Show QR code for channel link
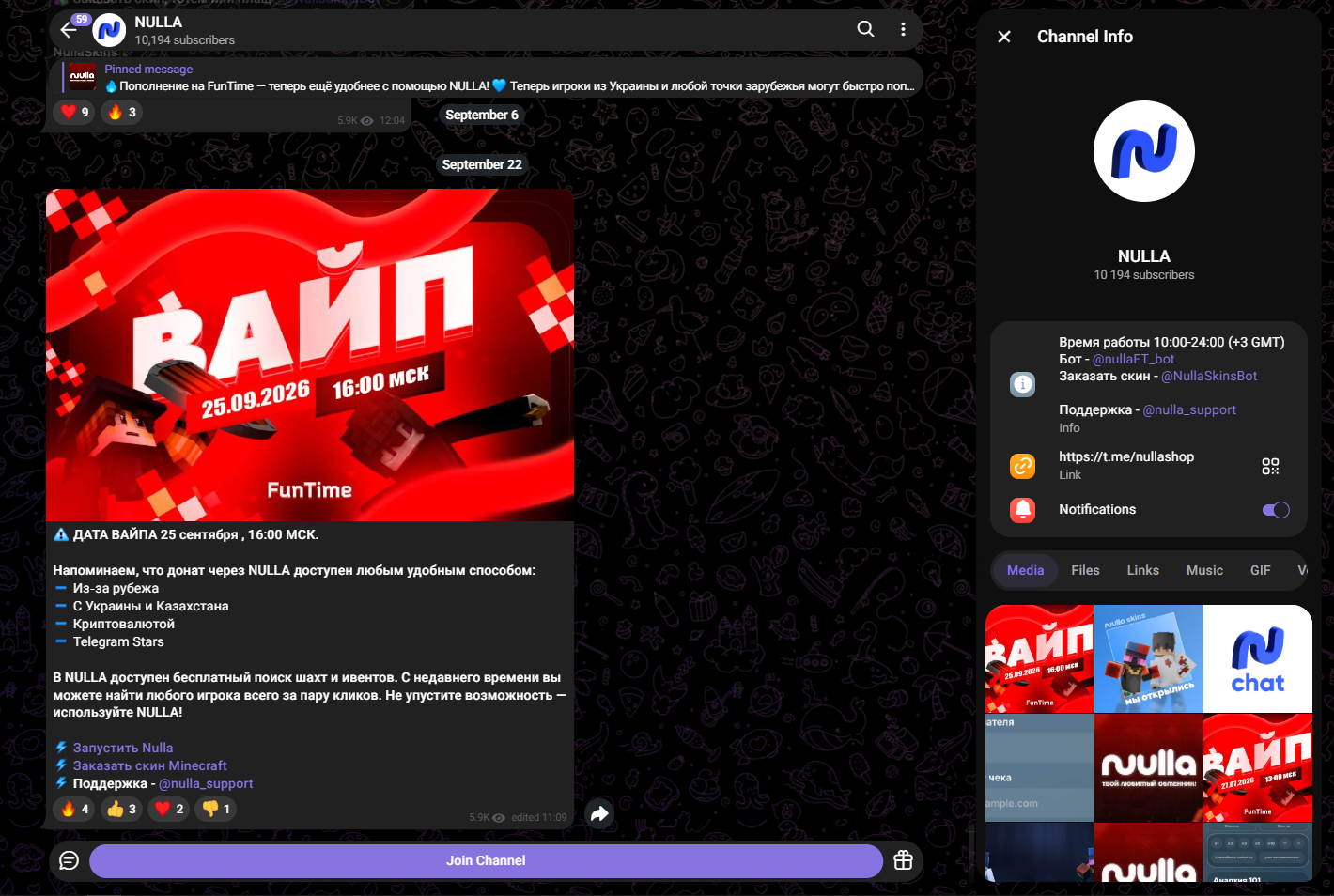The height and width of the screenshot is (896, 1334). [x=1270, y=466]
